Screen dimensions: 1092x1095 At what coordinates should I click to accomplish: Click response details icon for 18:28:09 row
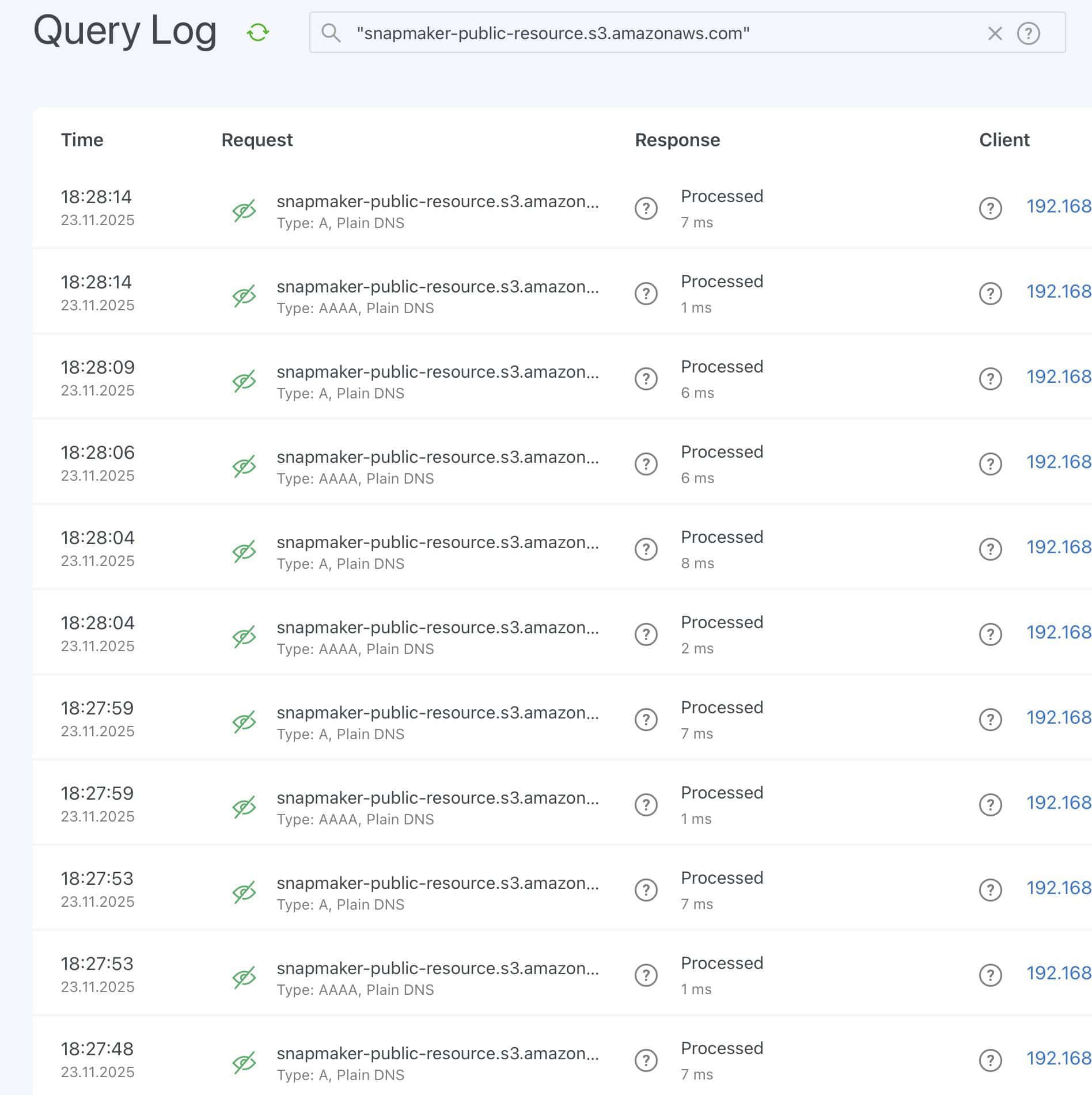point(646,379)
